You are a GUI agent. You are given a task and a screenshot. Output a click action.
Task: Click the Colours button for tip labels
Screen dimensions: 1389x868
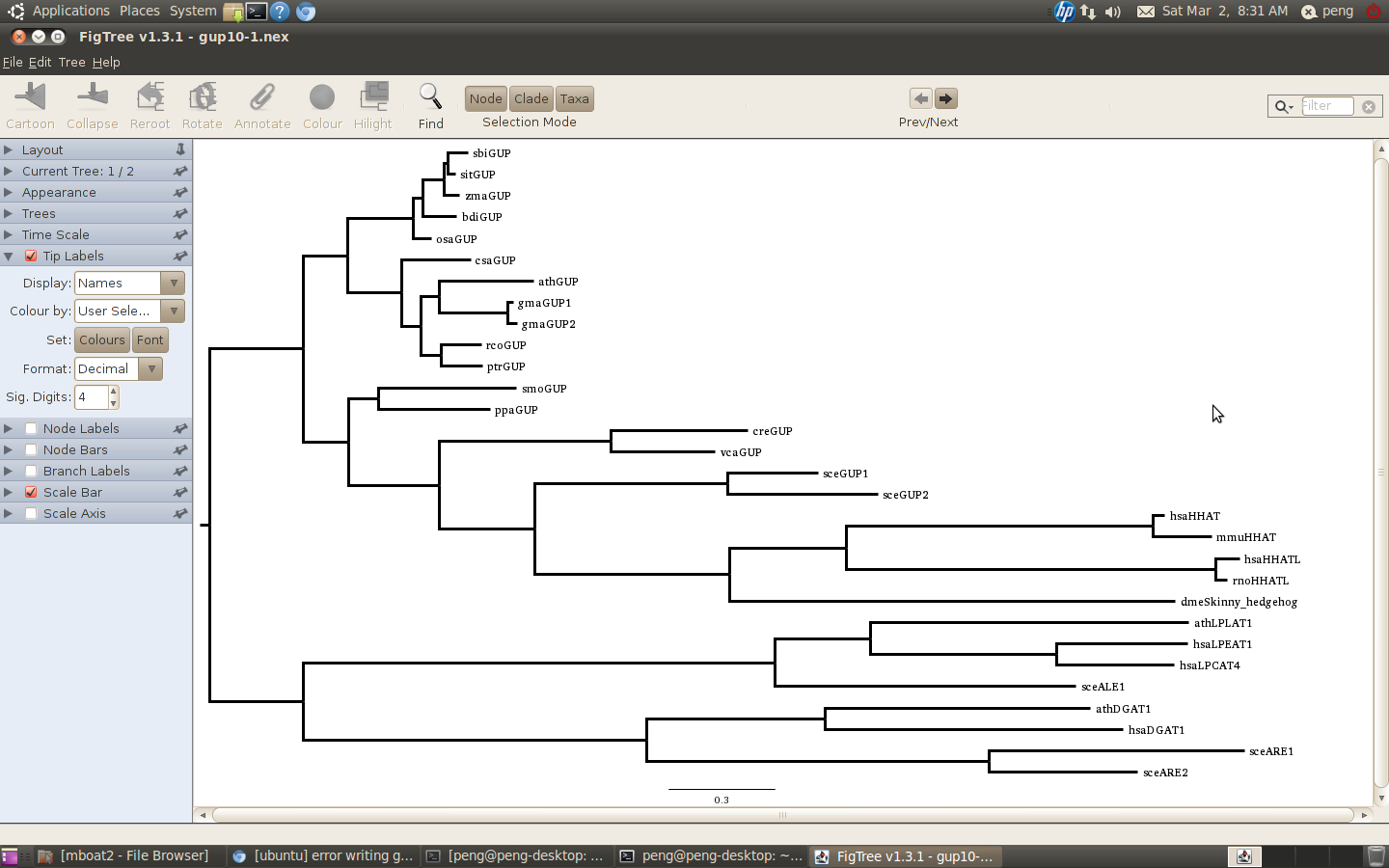click(102, 340)
